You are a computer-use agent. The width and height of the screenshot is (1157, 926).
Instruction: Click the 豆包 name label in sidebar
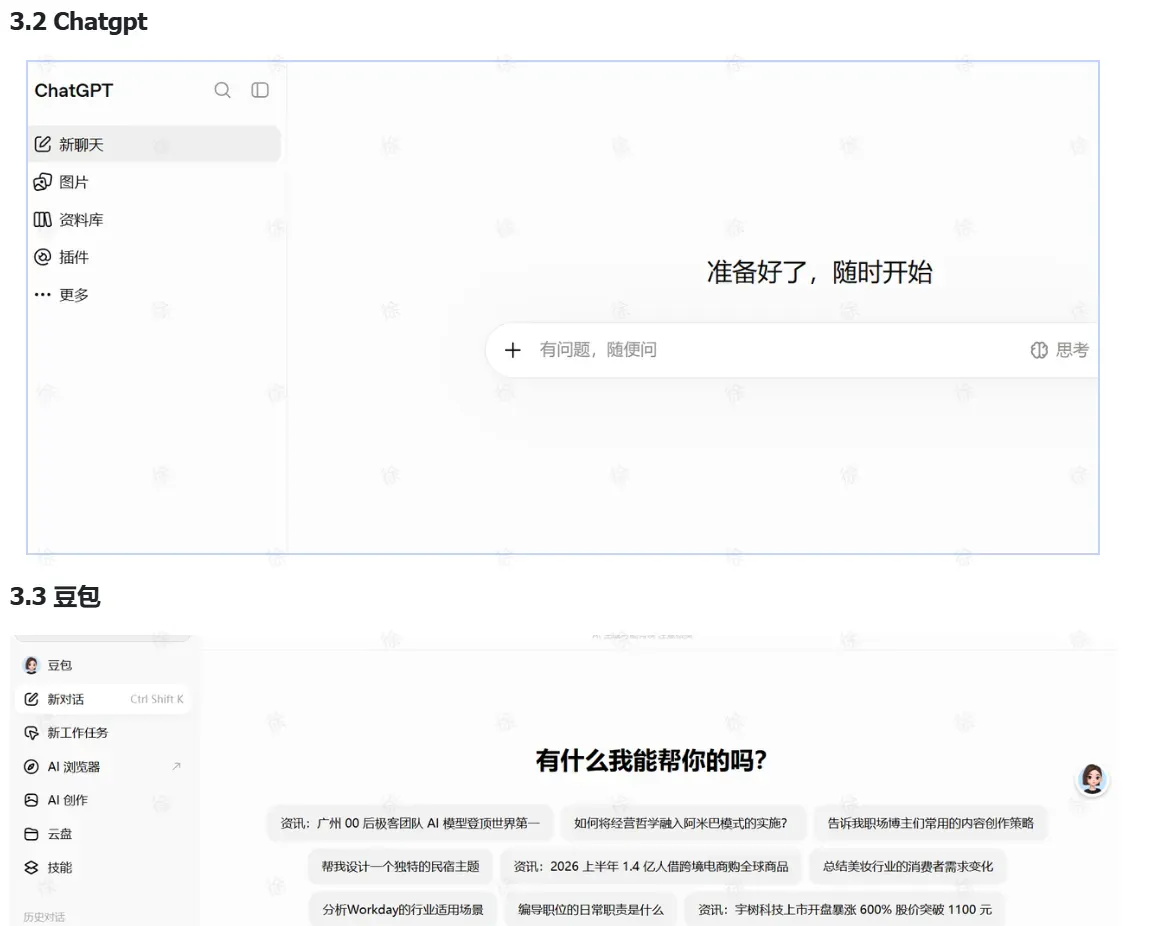pyautogui.click(x=60, y=666)
